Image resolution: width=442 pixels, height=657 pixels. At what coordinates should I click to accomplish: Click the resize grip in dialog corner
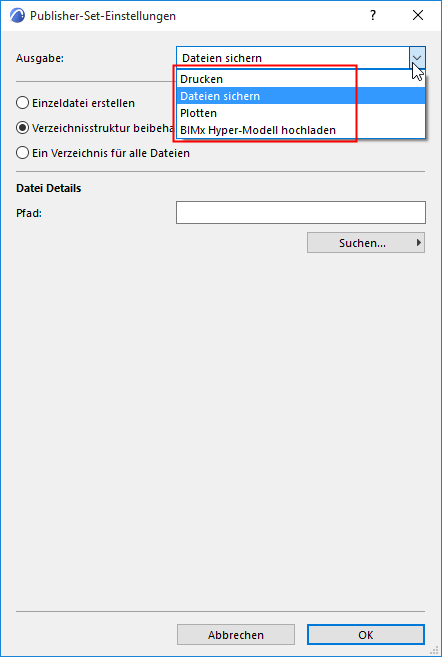coord(434,650)
